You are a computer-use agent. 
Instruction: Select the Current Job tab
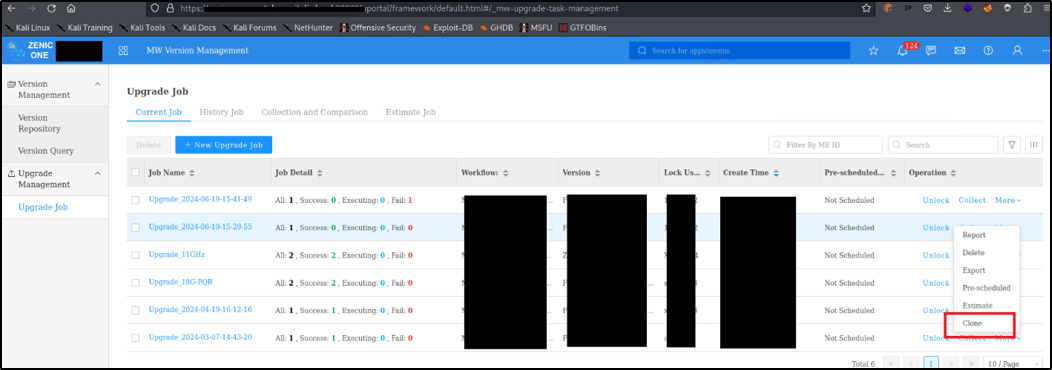point(158,112)
